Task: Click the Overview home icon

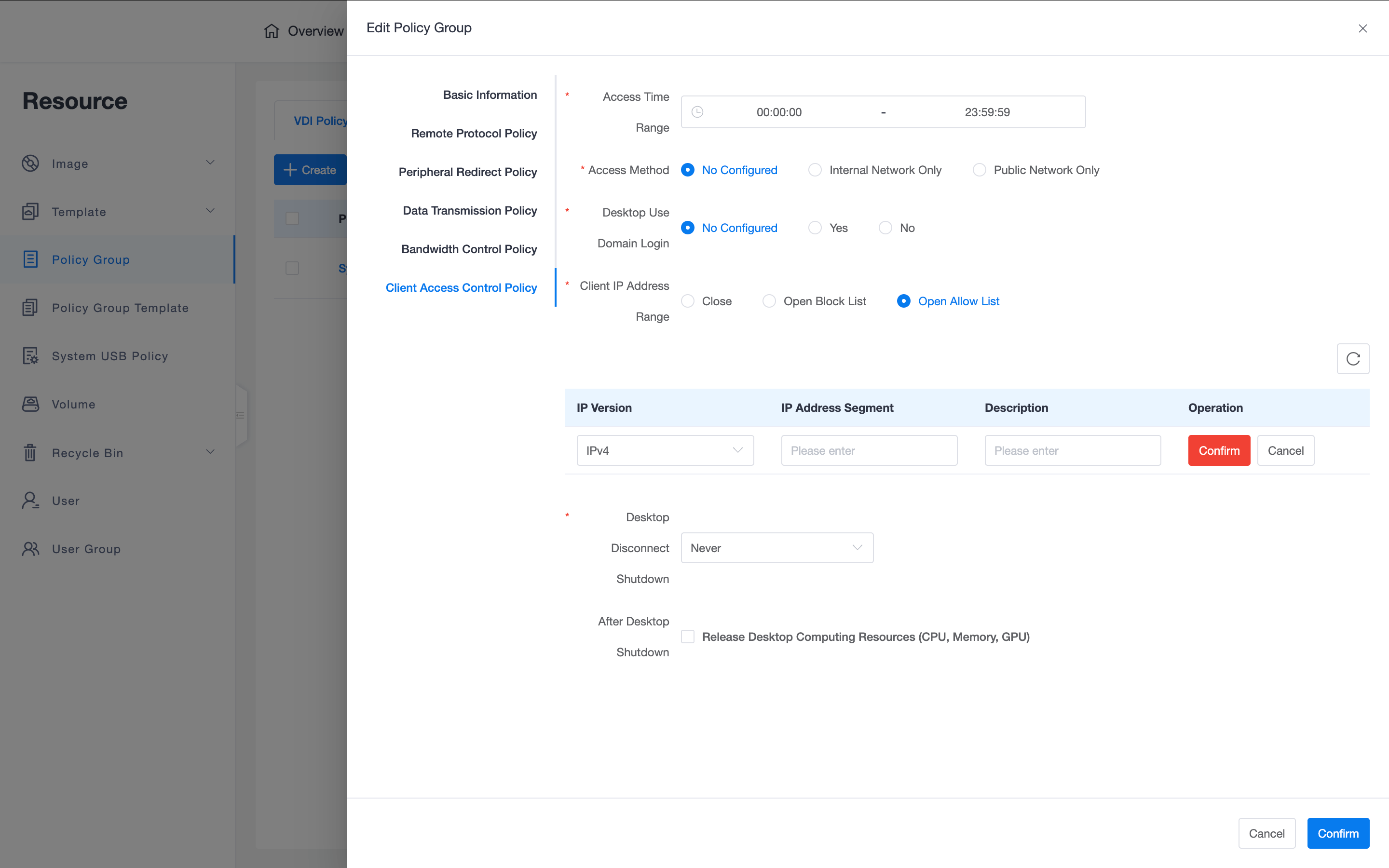Action: [x=272, y=31]
